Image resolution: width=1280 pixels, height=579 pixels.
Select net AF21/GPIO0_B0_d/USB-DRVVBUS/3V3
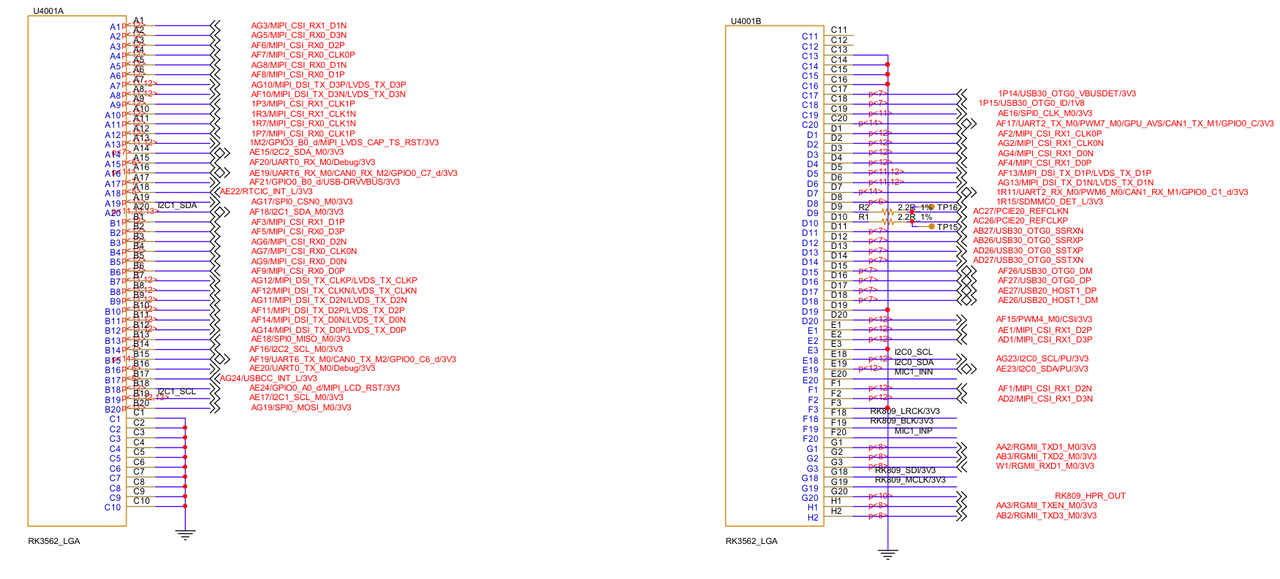coord(324,182)
